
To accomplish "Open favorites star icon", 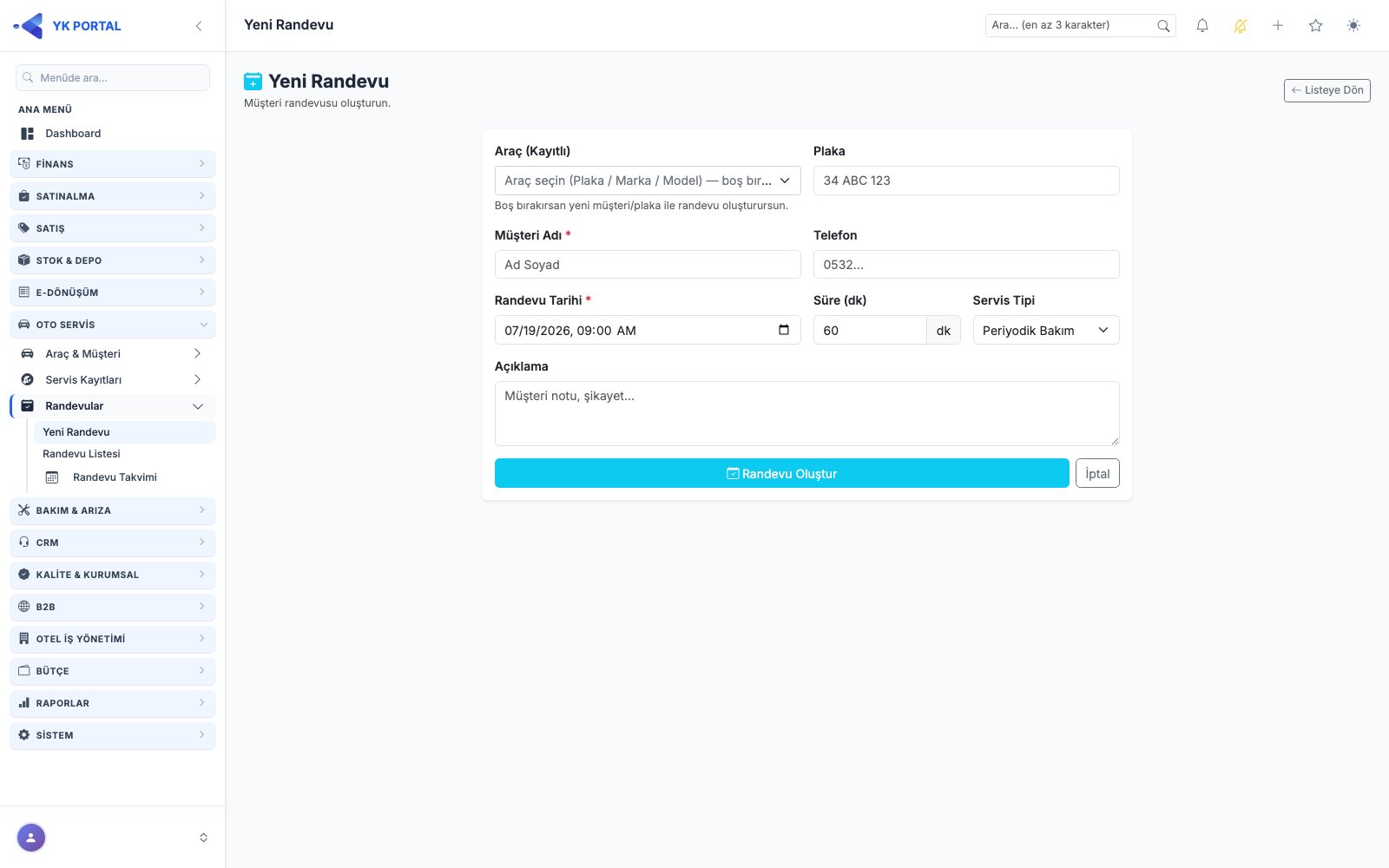I will pos(1316,26).
